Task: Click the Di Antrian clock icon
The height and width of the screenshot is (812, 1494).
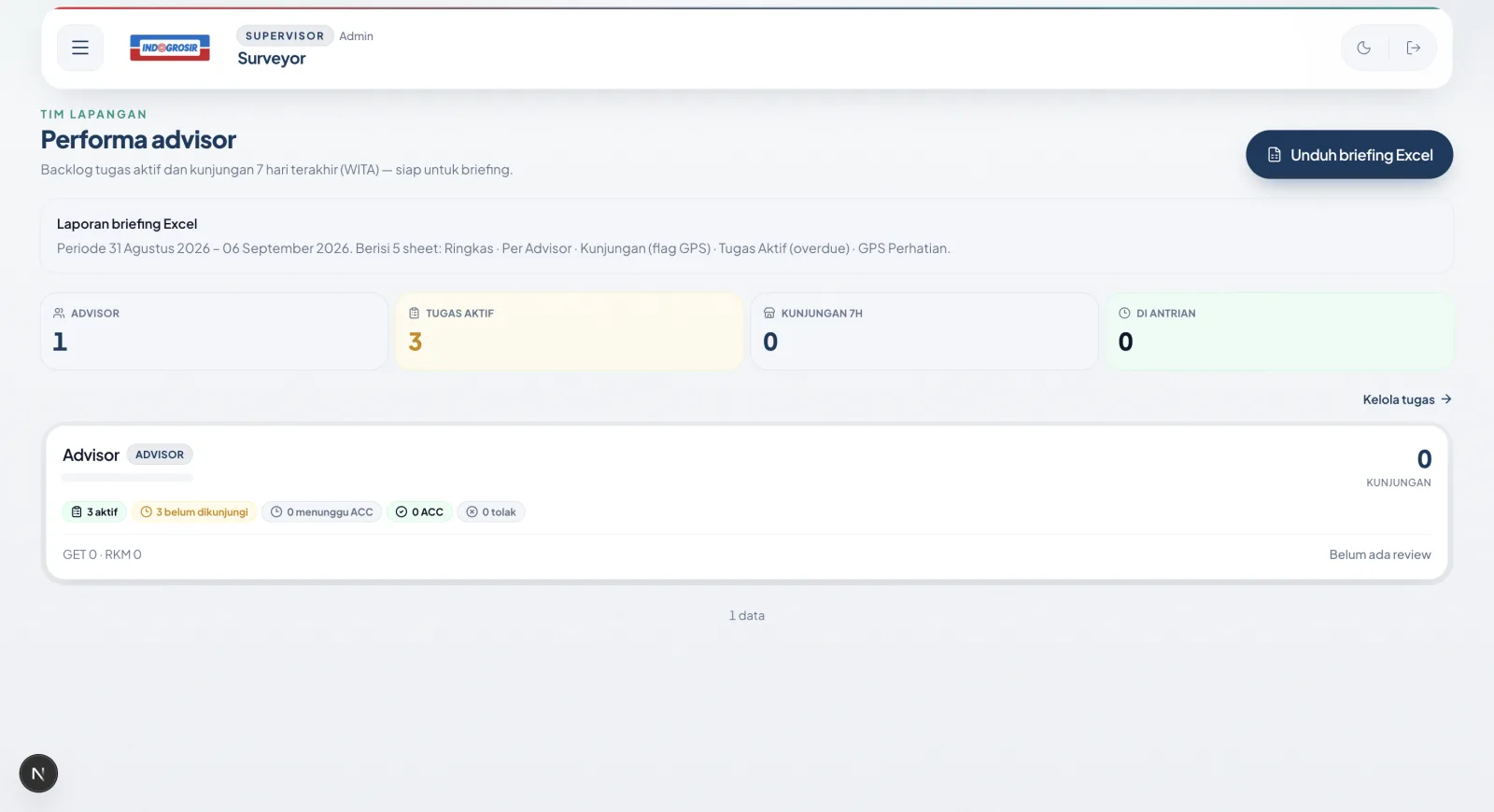Action: pyautogui.click(x=1124, y=314)
